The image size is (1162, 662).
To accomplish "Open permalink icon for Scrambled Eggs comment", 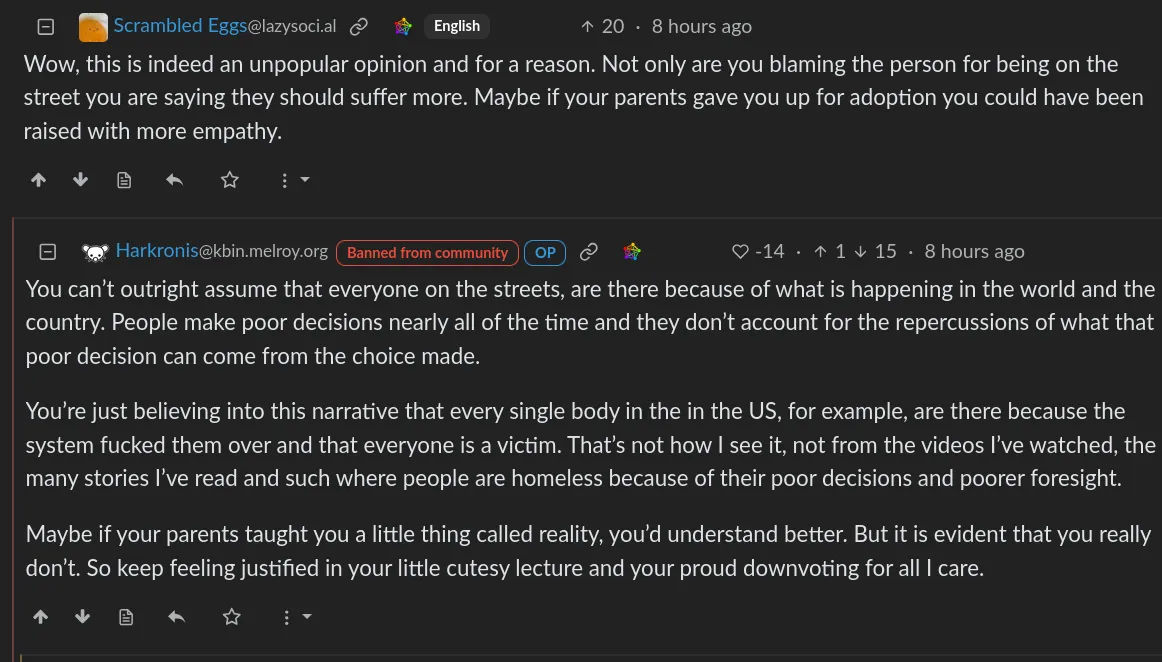I will 359,27.
